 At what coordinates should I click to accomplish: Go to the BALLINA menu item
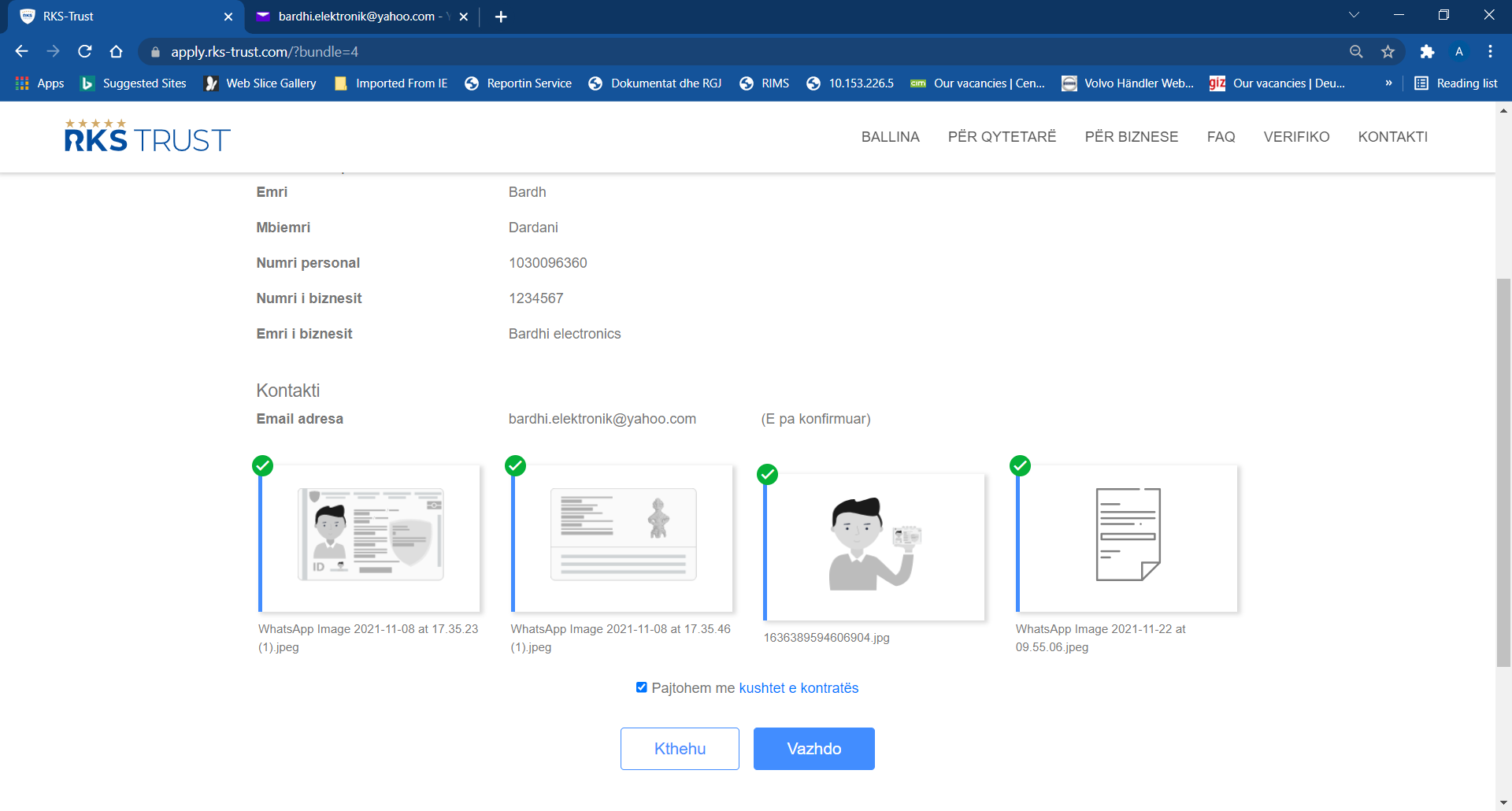click(890, 136)
